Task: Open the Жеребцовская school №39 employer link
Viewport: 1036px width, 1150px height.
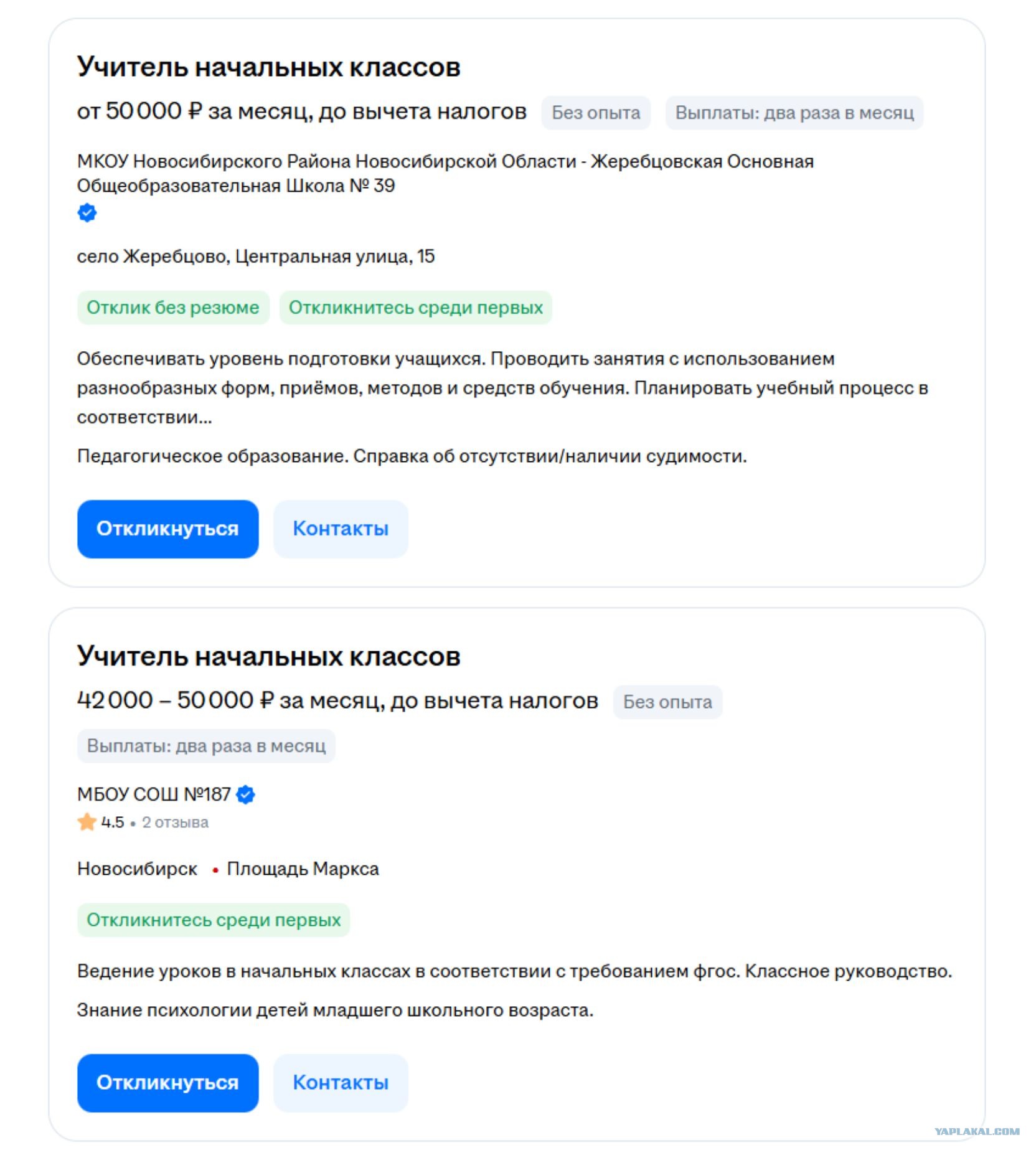Action: pos(445,174)
